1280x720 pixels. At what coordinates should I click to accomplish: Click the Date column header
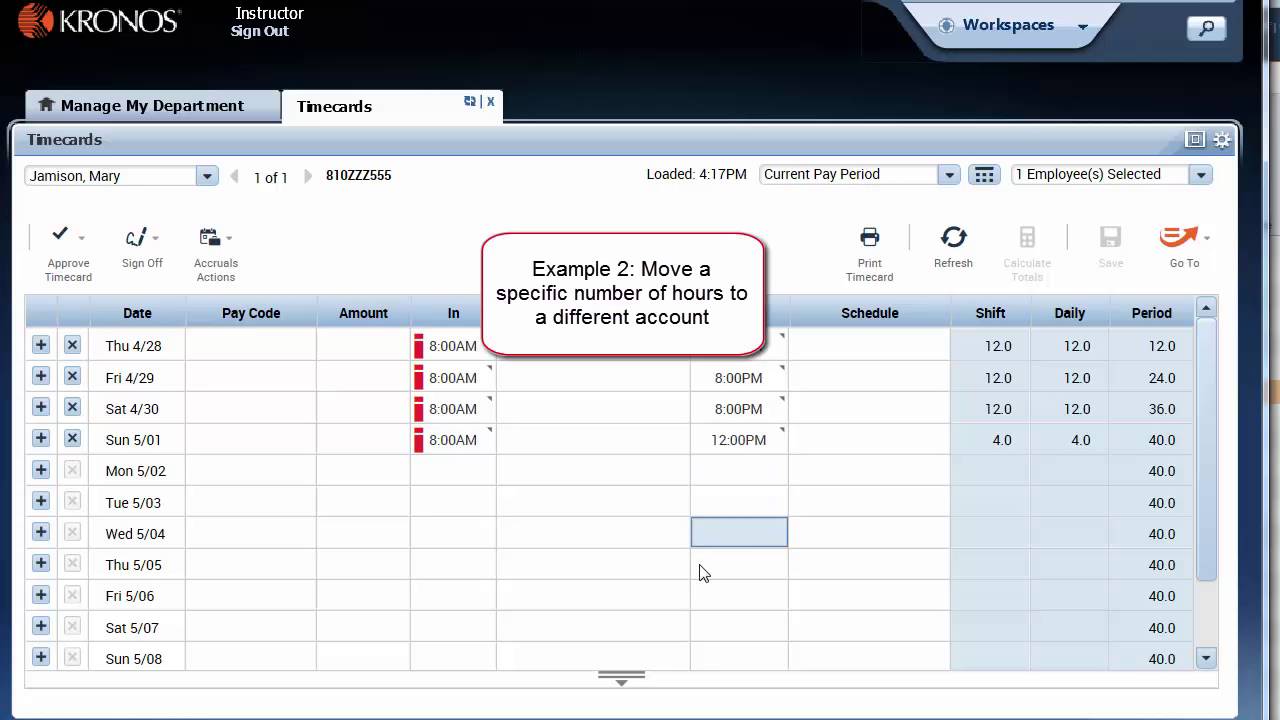point(137,313)
